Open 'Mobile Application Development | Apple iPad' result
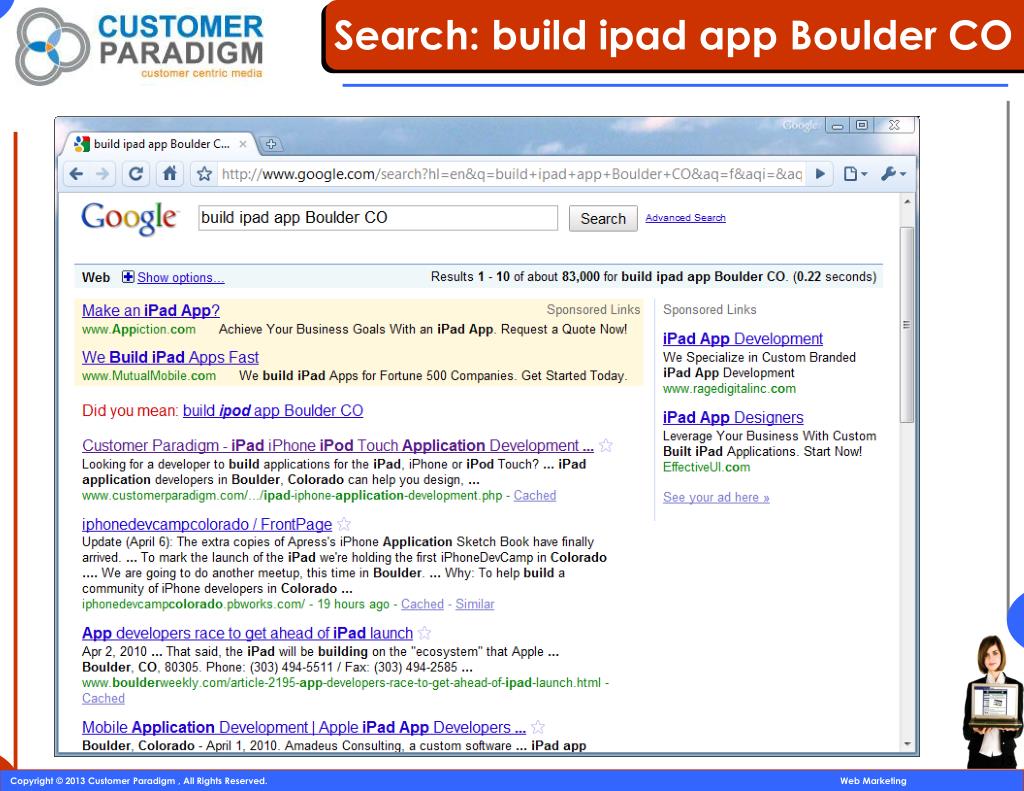This screenshot has width=1024, height=791. click(304, 727)
